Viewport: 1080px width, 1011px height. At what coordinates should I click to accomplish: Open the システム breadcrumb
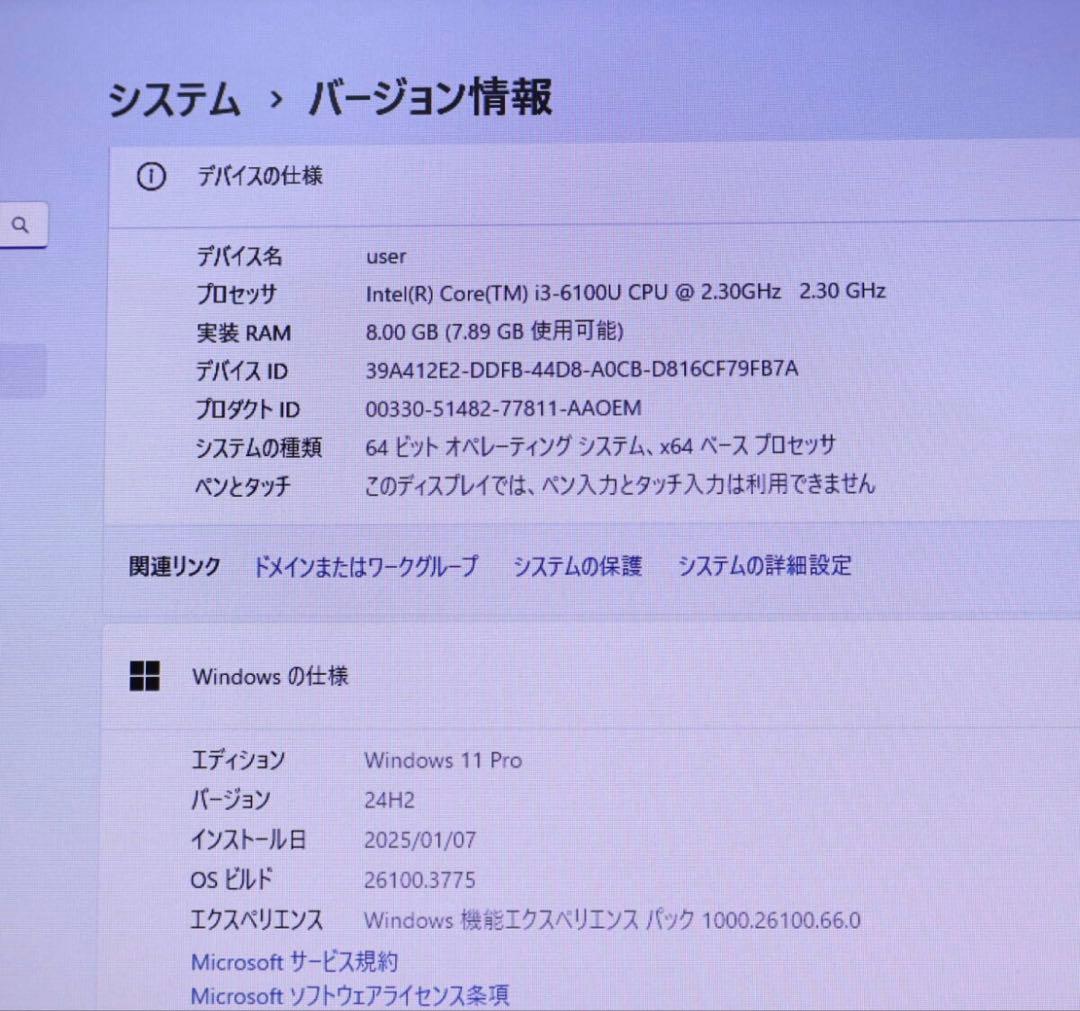point(176,98)
